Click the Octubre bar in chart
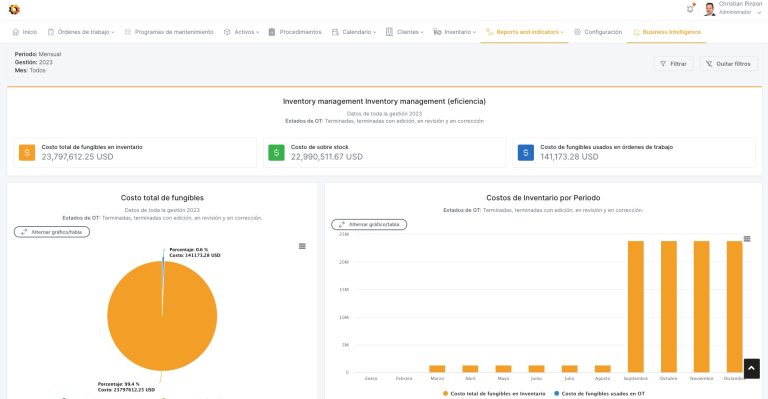768x399 pixels. 669,306
